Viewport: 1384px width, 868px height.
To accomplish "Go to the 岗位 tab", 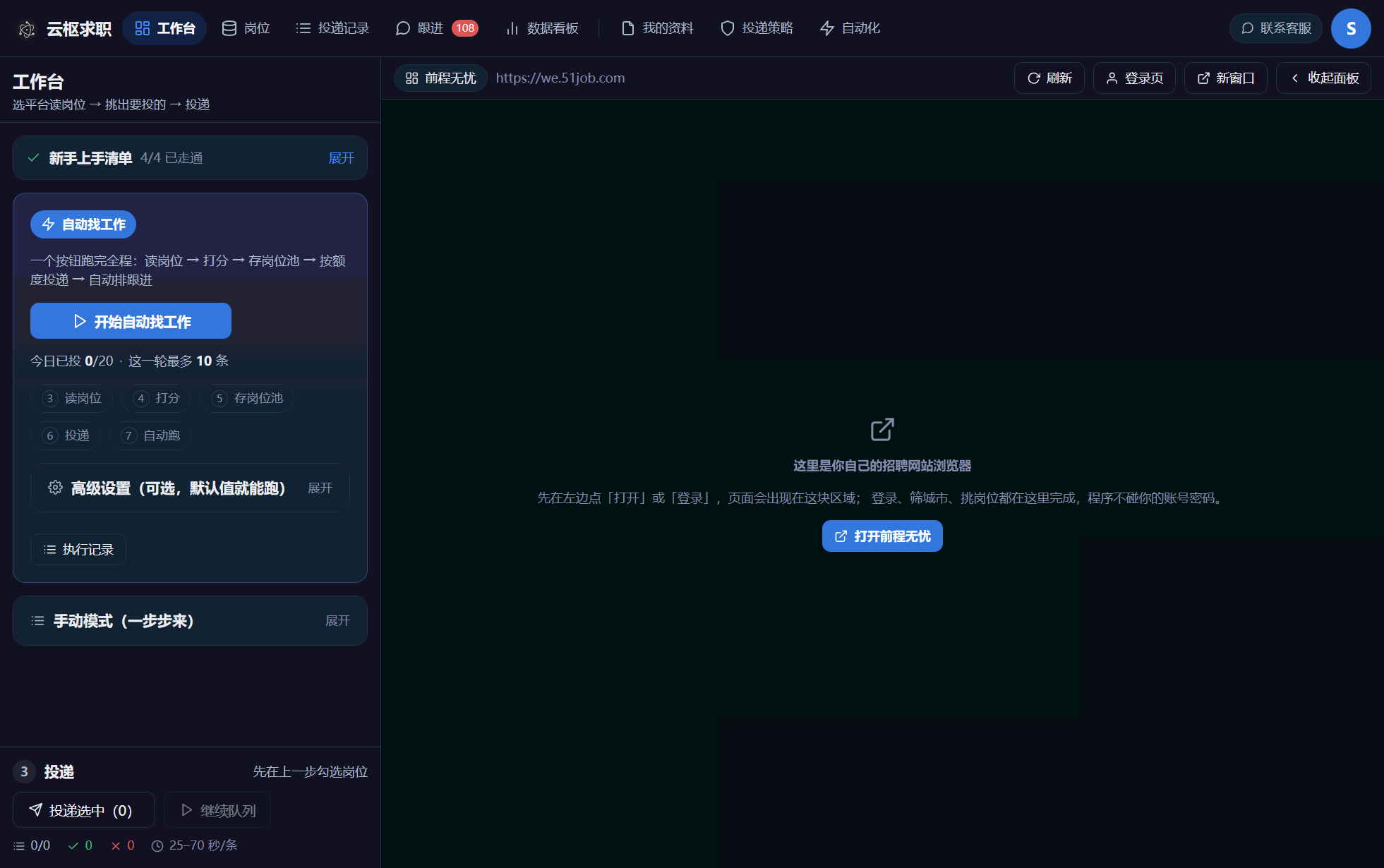I will [x=246, y=28].
